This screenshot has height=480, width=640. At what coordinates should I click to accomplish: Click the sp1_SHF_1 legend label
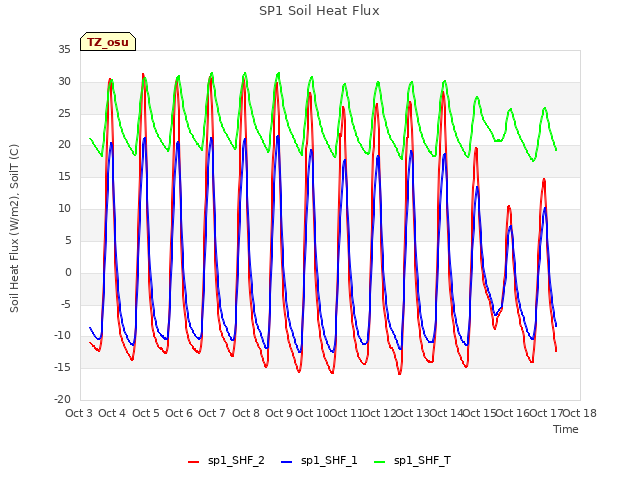329,461
